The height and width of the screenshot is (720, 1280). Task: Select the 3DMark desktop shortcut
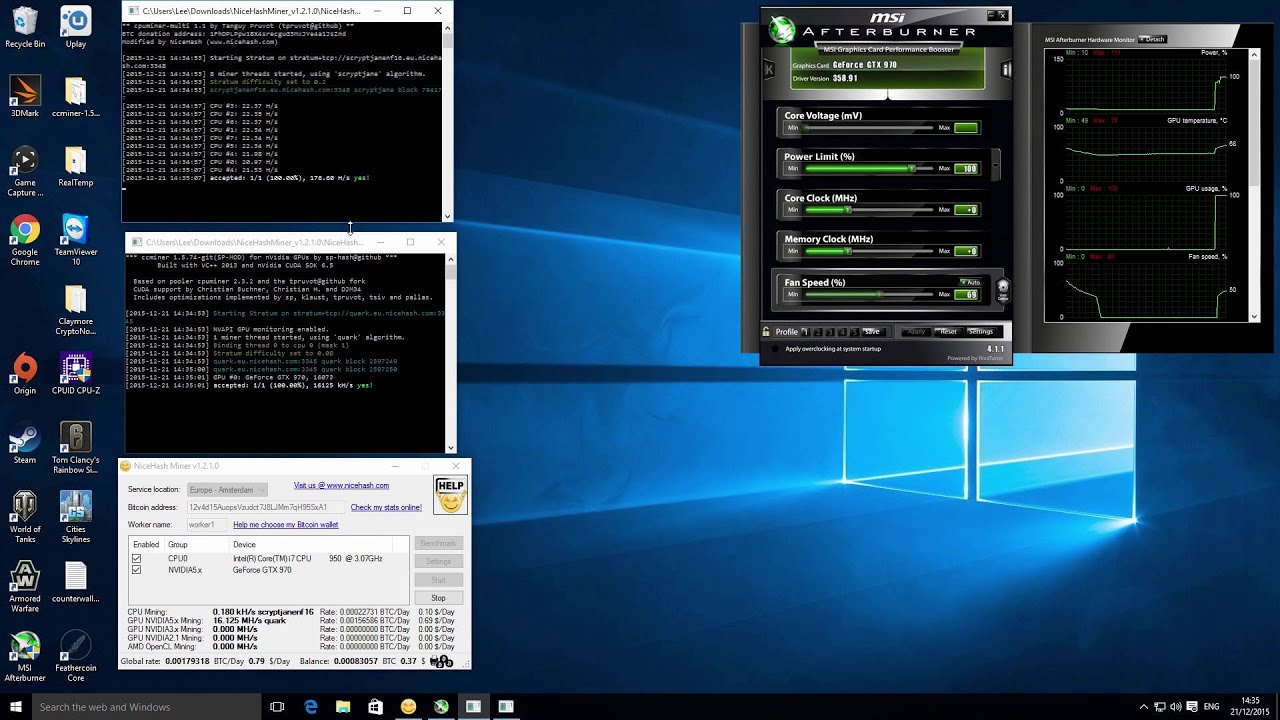(x=25, y=98)
